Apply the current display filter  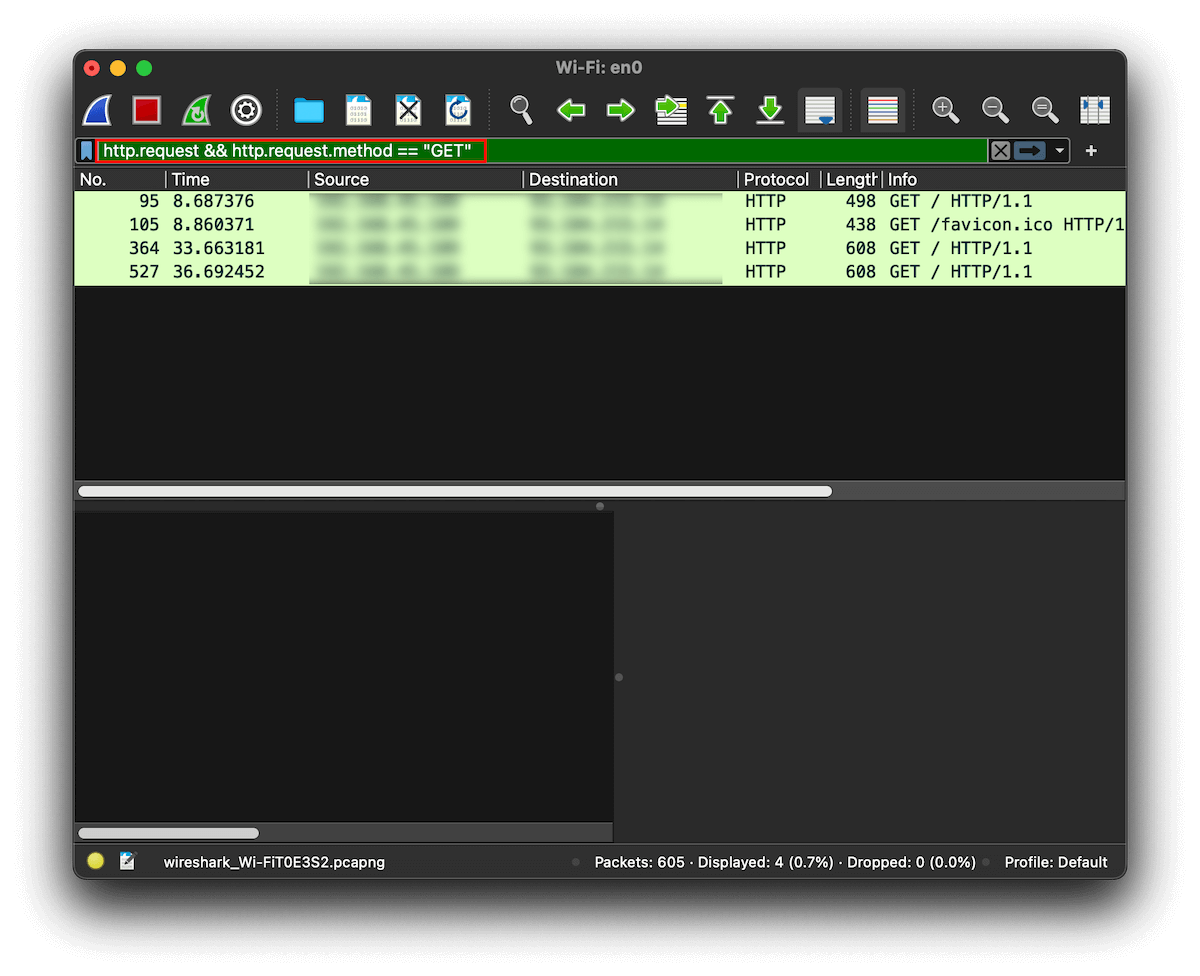(x=1029, y=150)
